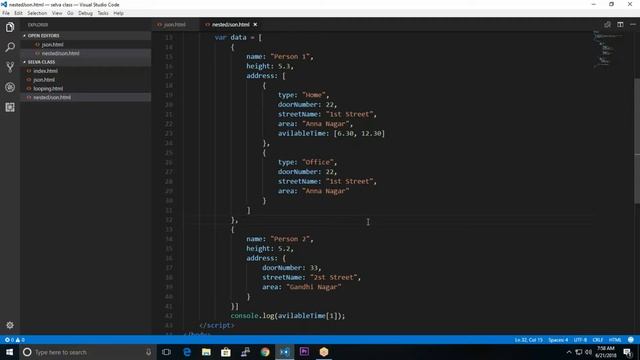Open the Edit menu
Viewport: 640px width, 360px height.
pos(18,13)
